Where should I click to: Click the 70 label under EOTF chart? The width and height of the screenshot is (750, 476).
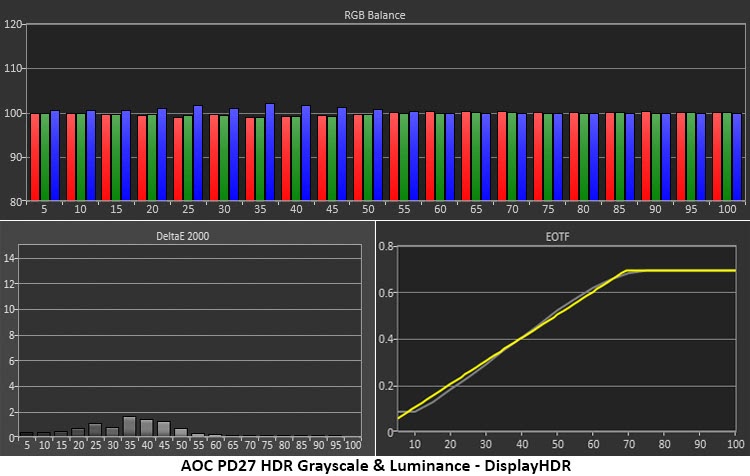(629, 444)
